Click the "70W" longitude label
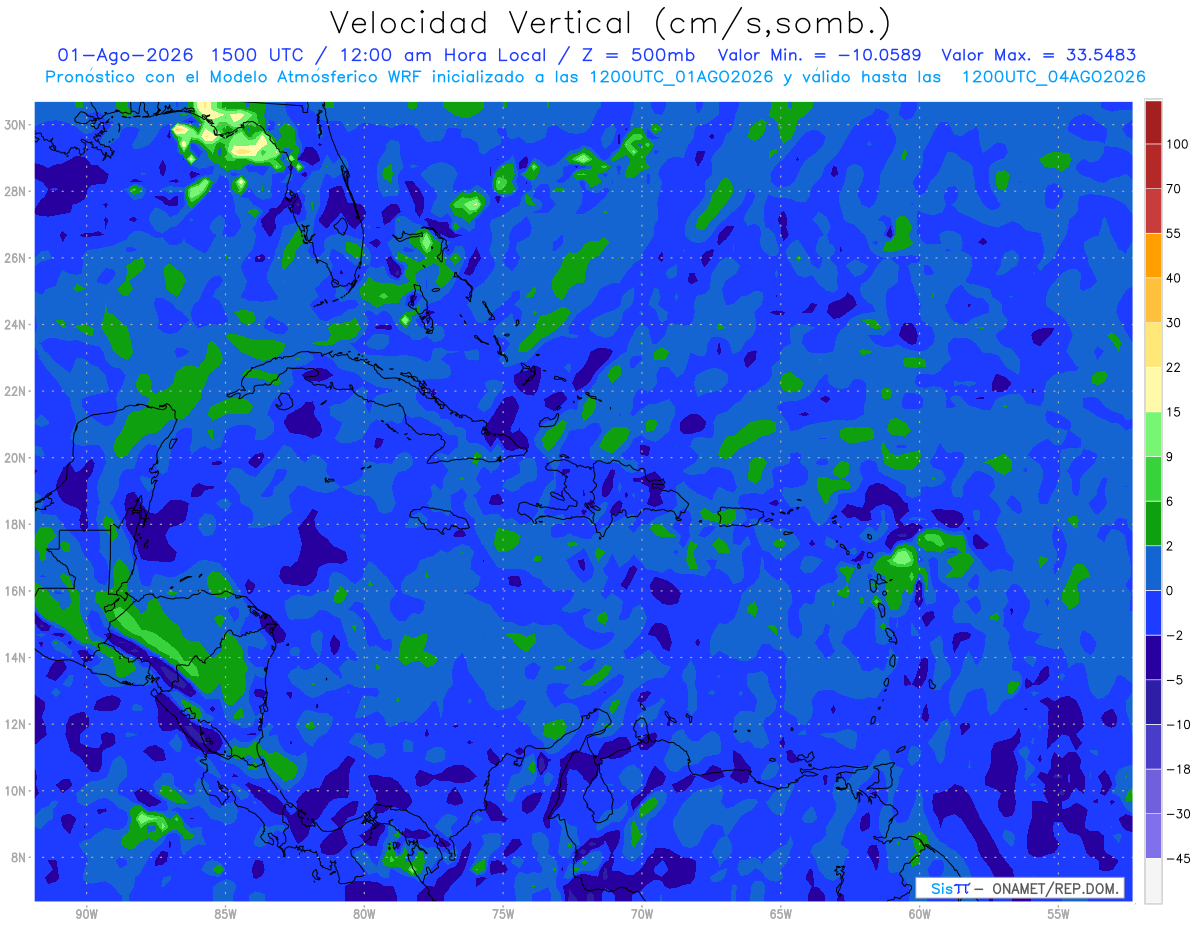The width and height of the screenshot is (1200, 927). [x=642, y=914]
